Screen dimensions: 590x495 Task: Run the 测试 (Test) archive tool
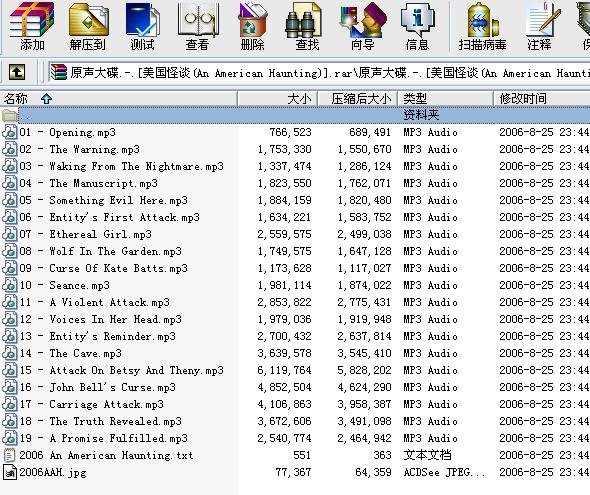coord(142,26)
